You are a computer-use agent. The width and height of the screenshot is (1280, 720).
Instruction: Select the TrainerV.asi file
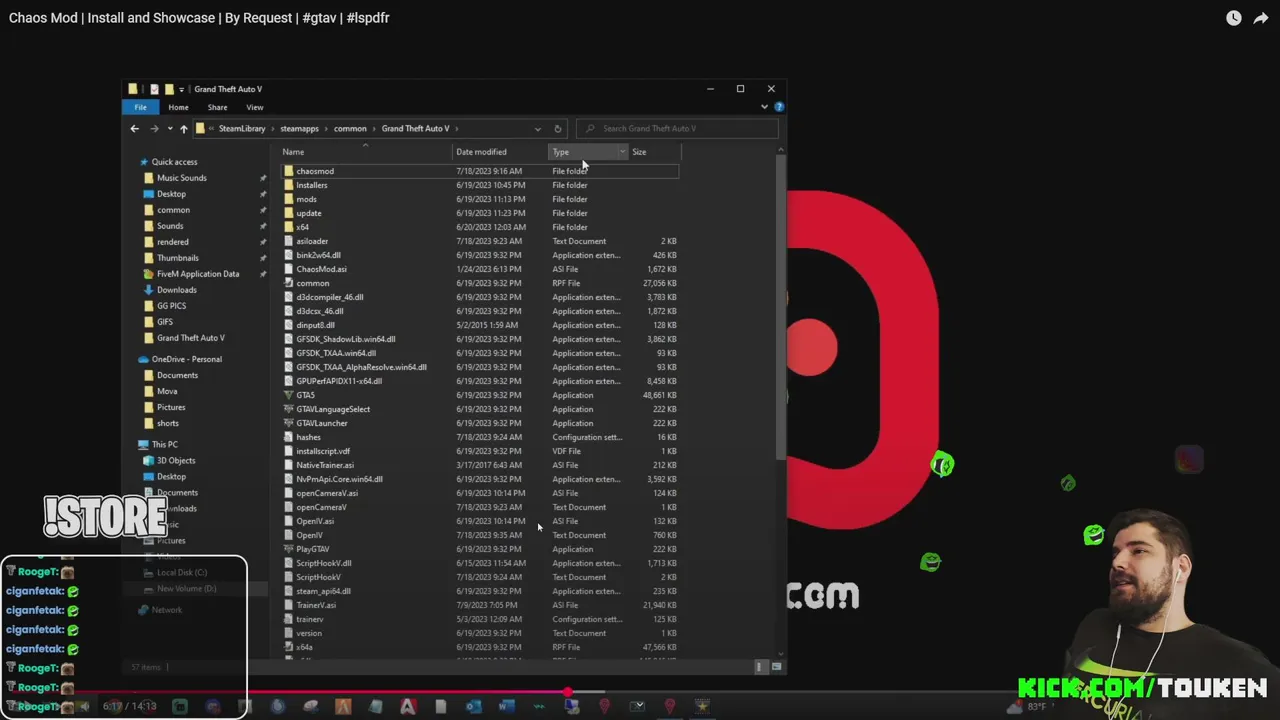tap(316, 605)
